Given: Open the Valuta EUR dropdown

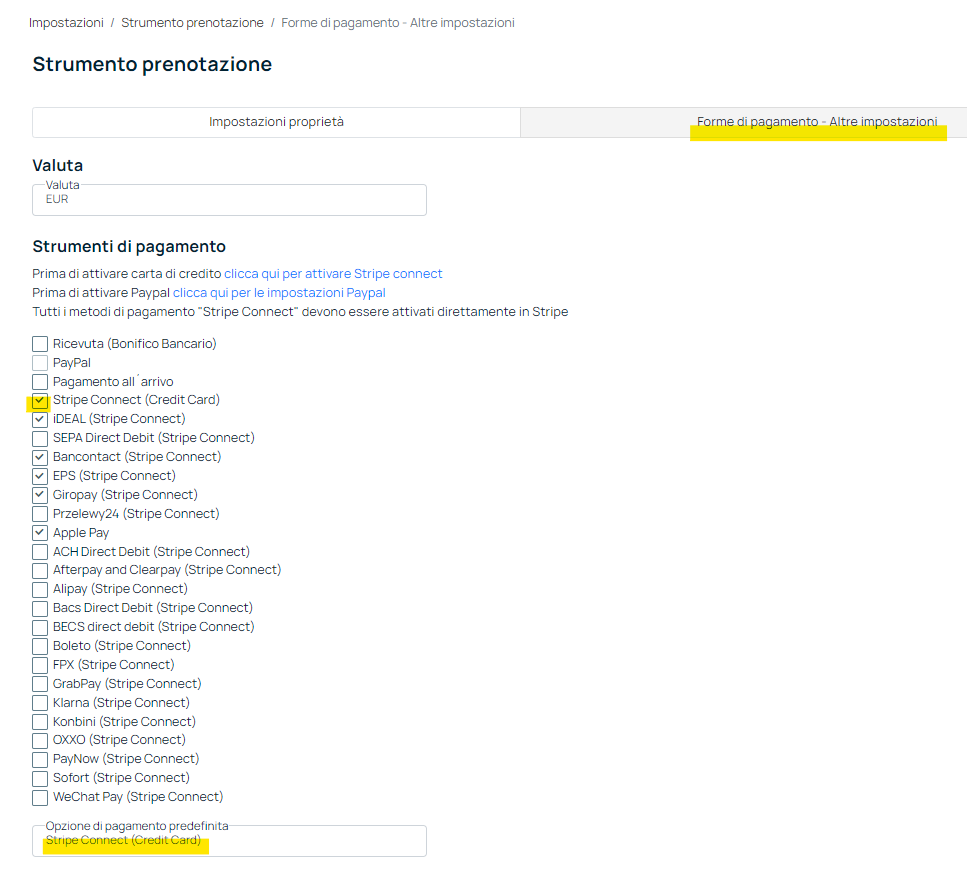Looking at the screenshot, I should (x=229, y=200).
